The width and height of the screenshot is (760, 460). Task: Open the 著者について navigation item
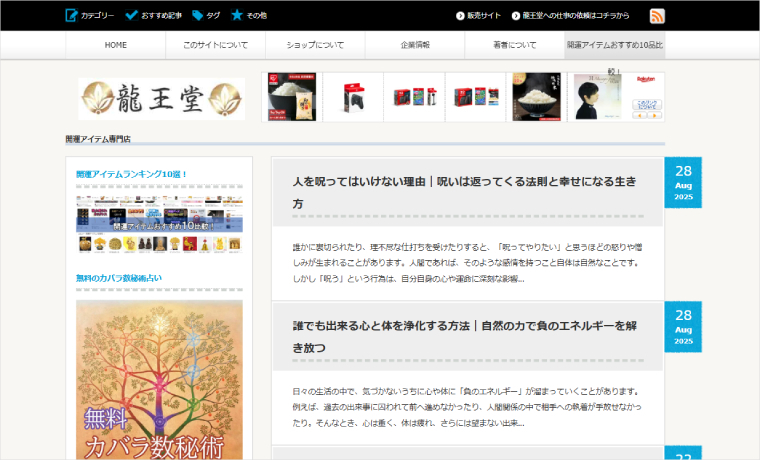514,45
